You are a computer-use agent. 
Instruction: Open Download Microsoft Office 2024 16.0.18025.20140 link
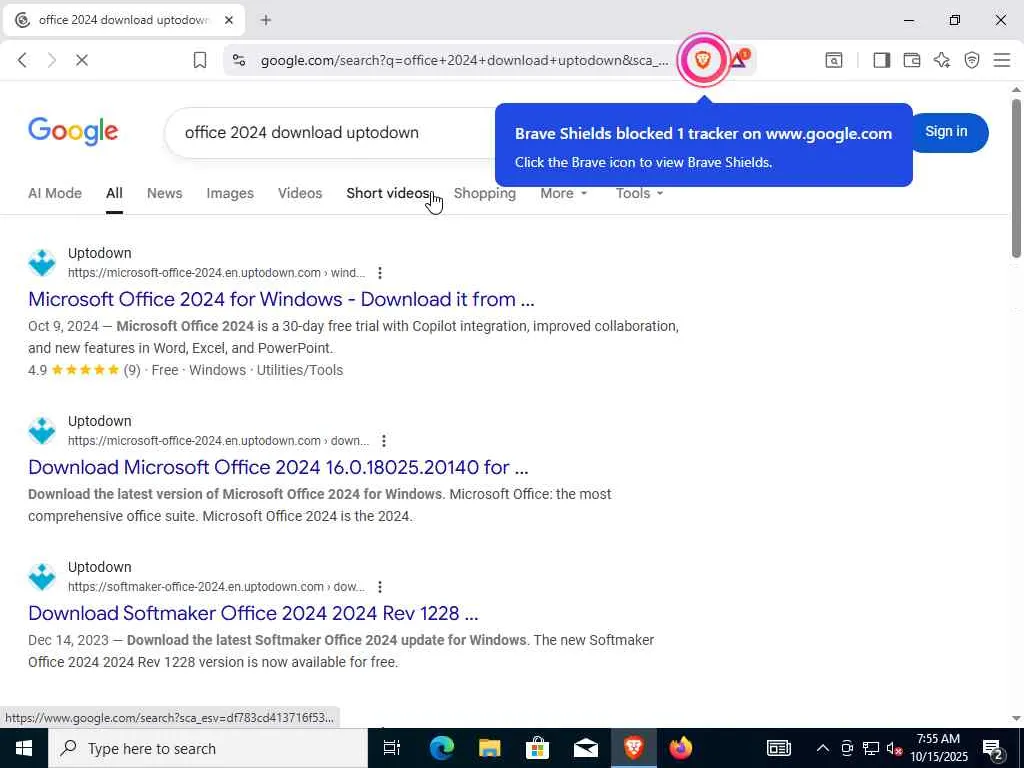(x=278, y=467)
